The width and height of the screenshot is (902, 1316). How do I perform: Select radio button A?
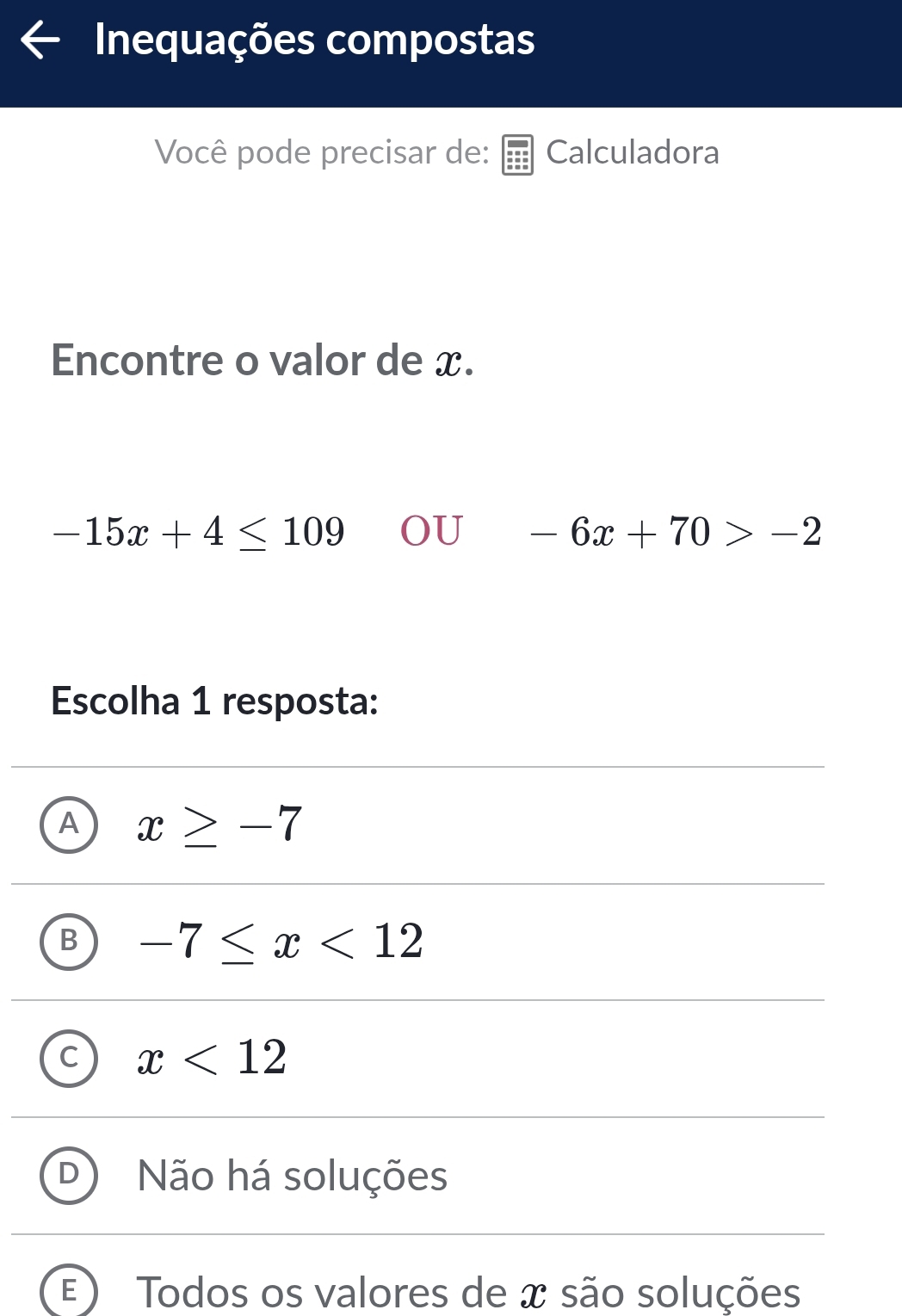69,825
